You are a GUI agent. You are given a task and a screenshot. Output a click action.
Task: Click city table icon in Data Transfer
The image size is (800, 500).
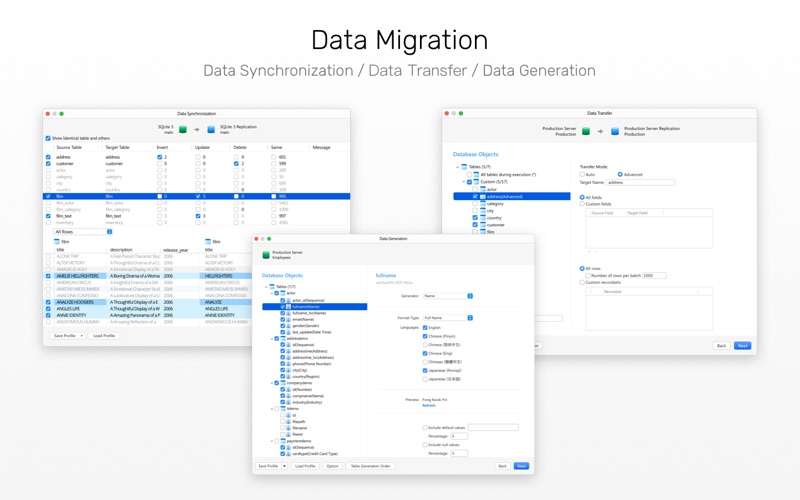(483, 211)
